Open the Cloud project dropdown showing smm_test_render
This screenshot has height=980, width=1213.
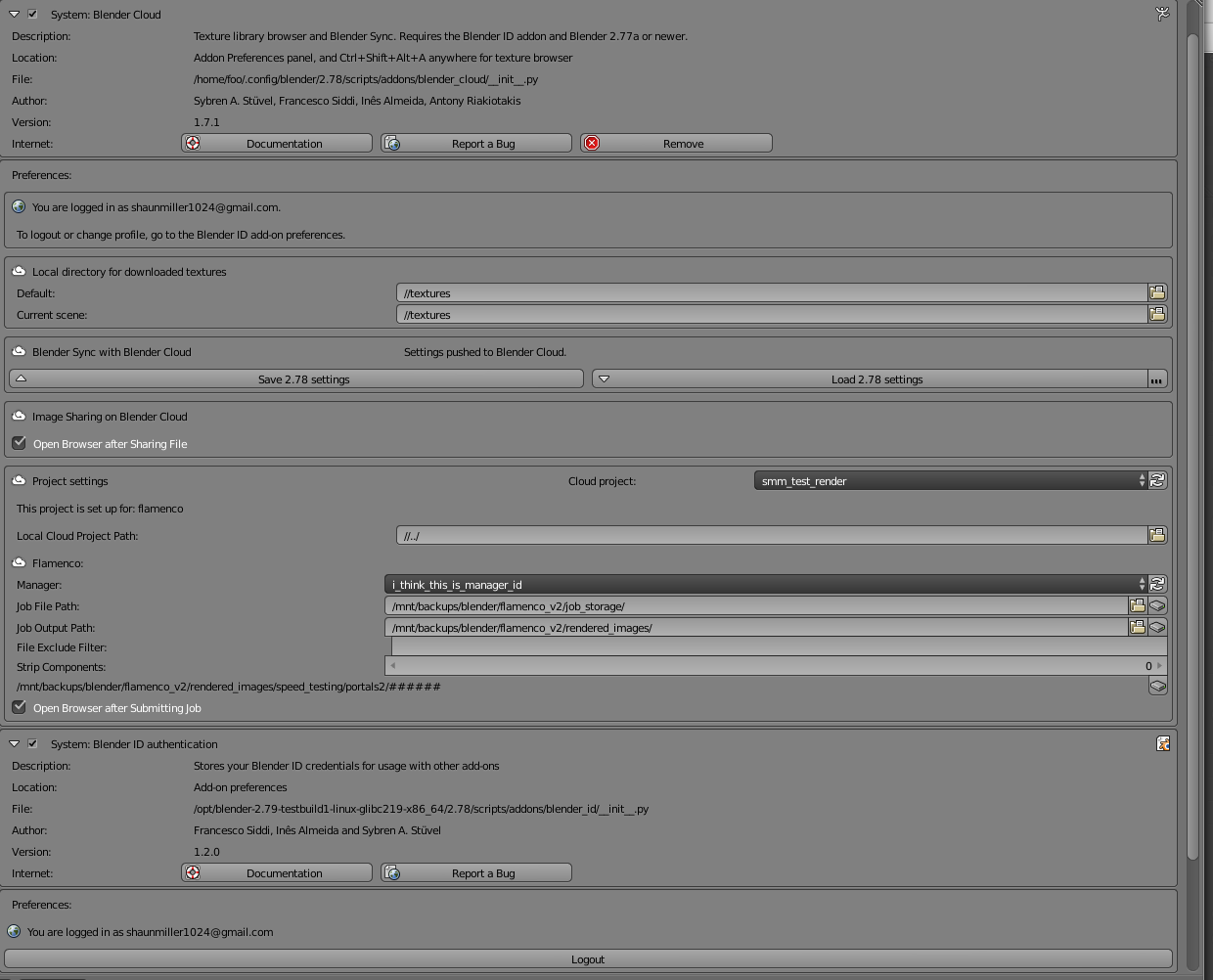pyautogui.click(x=944, y=480)
